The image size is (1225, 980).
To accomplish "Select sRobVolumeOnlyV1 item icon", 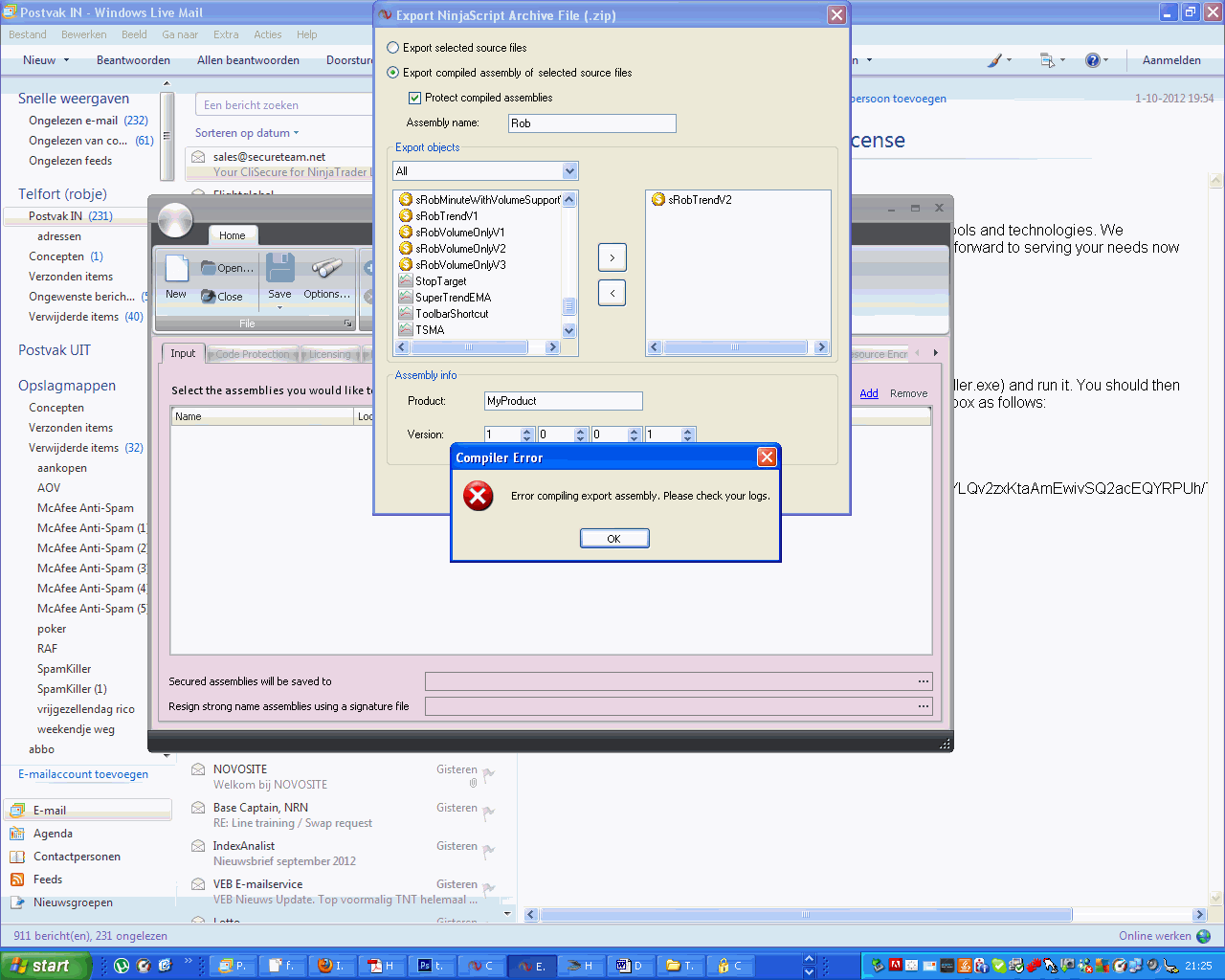I will coord(406,233).
